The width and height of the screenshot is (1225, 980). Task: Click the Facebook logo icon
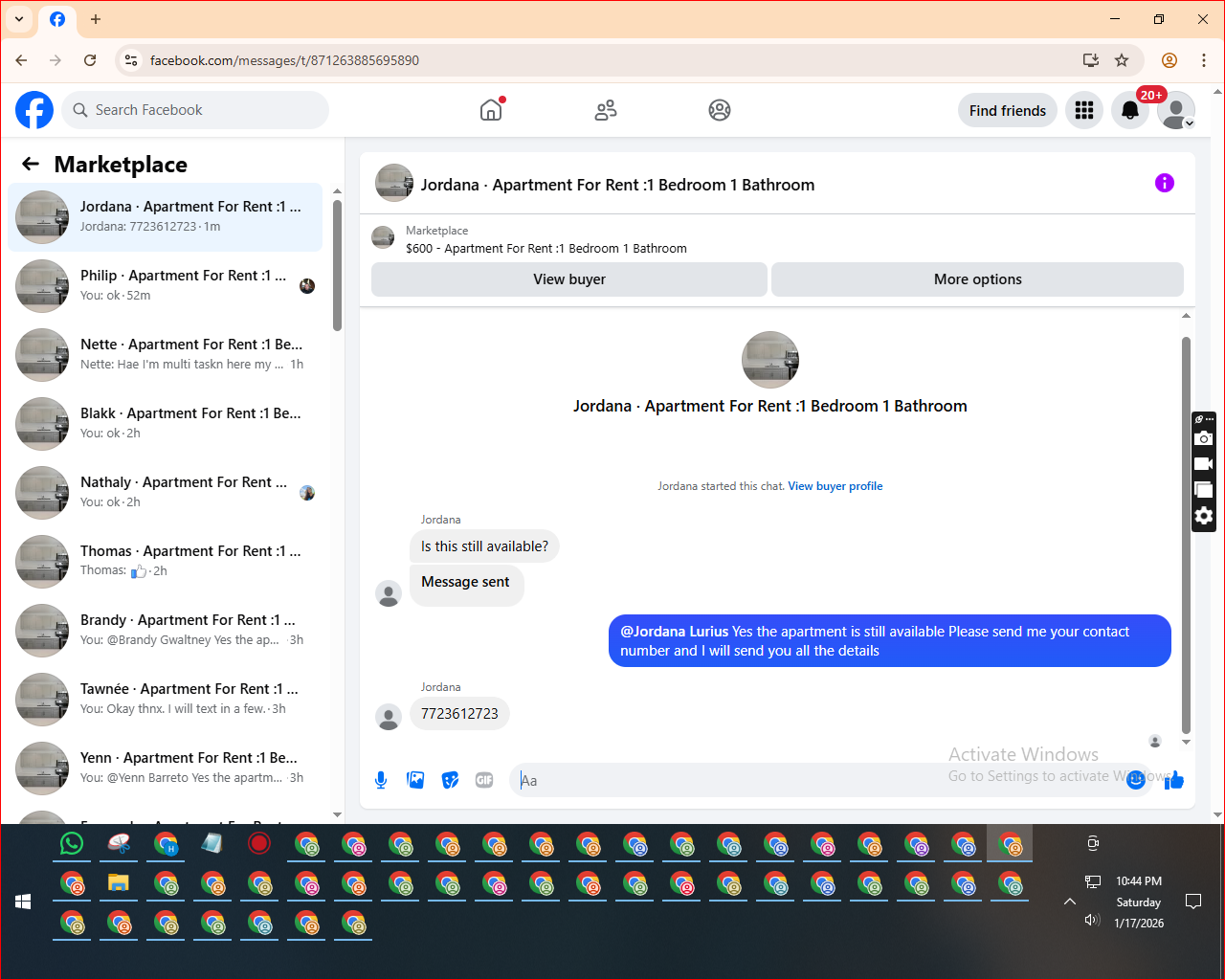coord(34,110)
